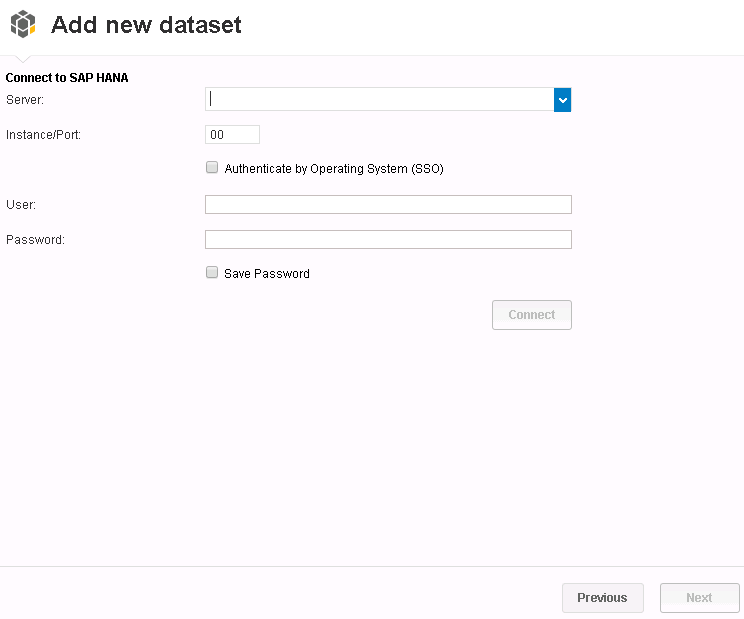Click the Connect to SAP HANA heading
The width and height of the screenshot is (744, 619).
point(67,78)
